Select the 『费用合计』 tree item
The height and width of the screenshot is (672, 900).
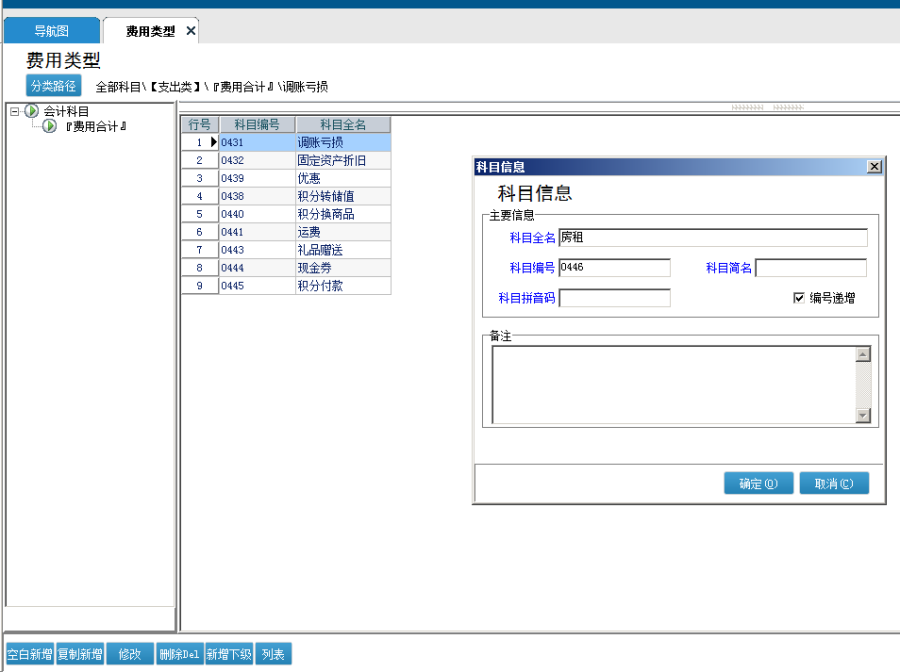point(95,126)
